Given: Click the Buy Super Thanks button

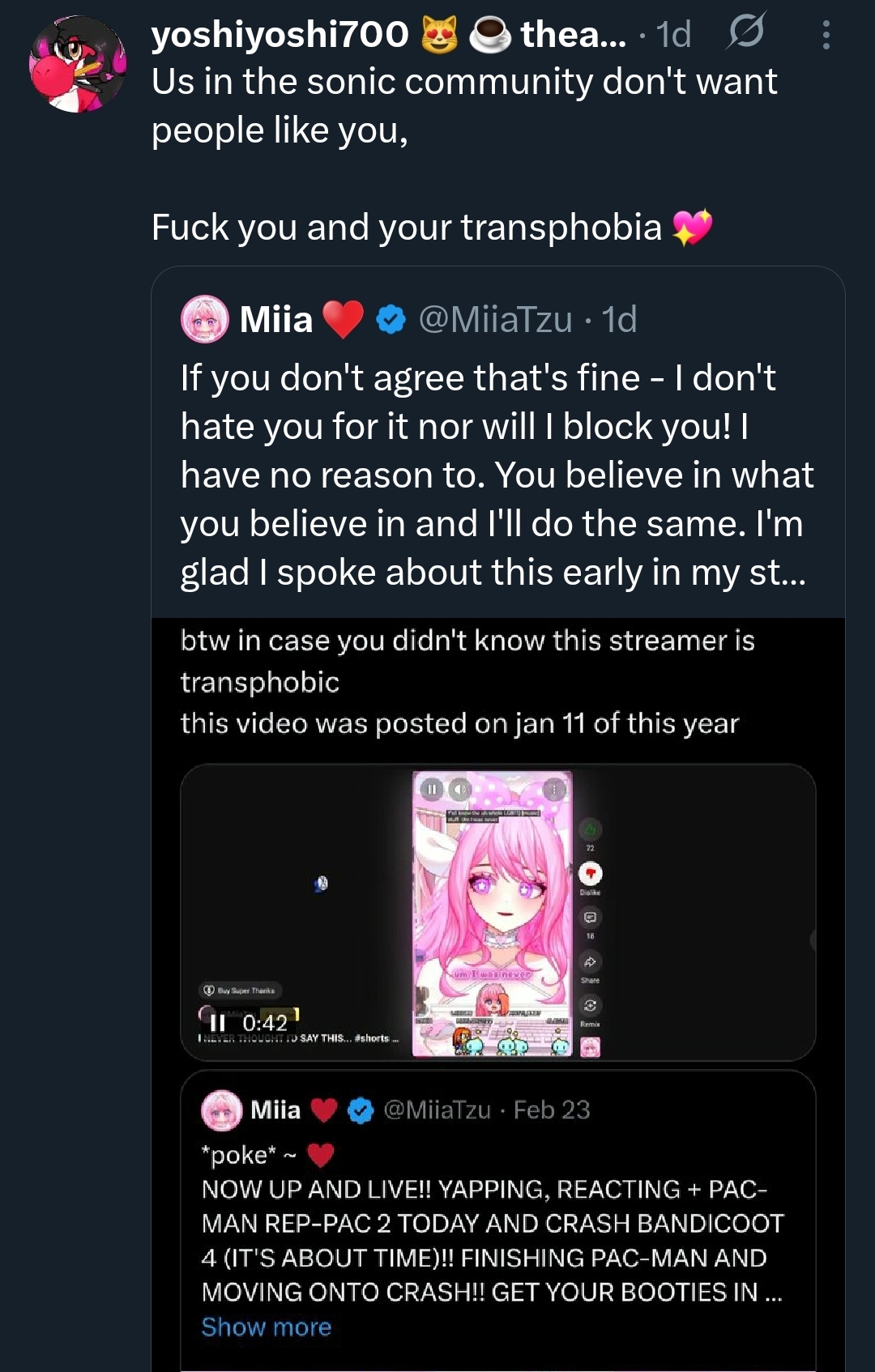Looking at the screenshot, I should (x=238, y=991).
